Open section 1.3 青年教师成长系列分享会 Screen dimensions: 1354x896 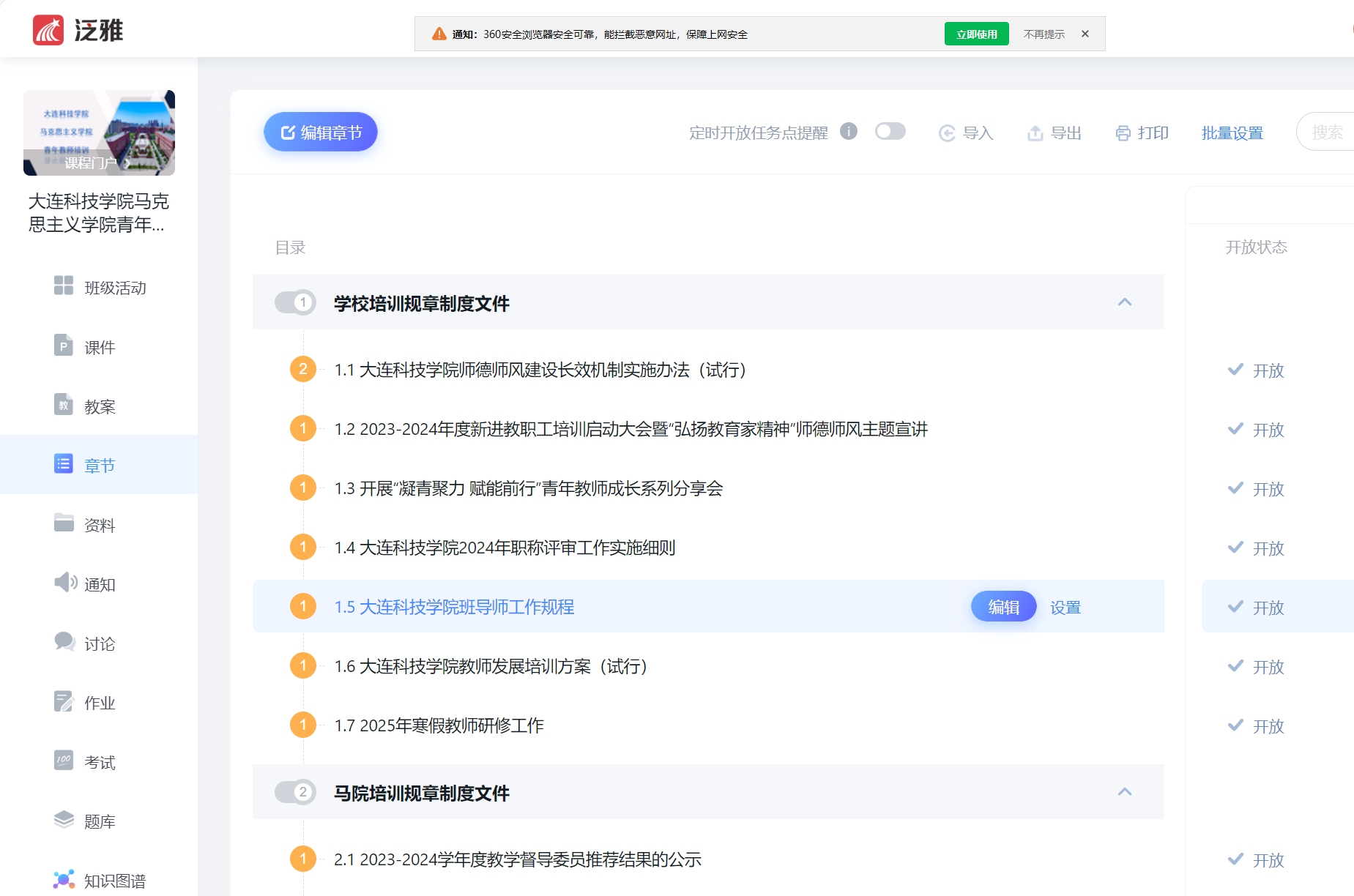528,488
